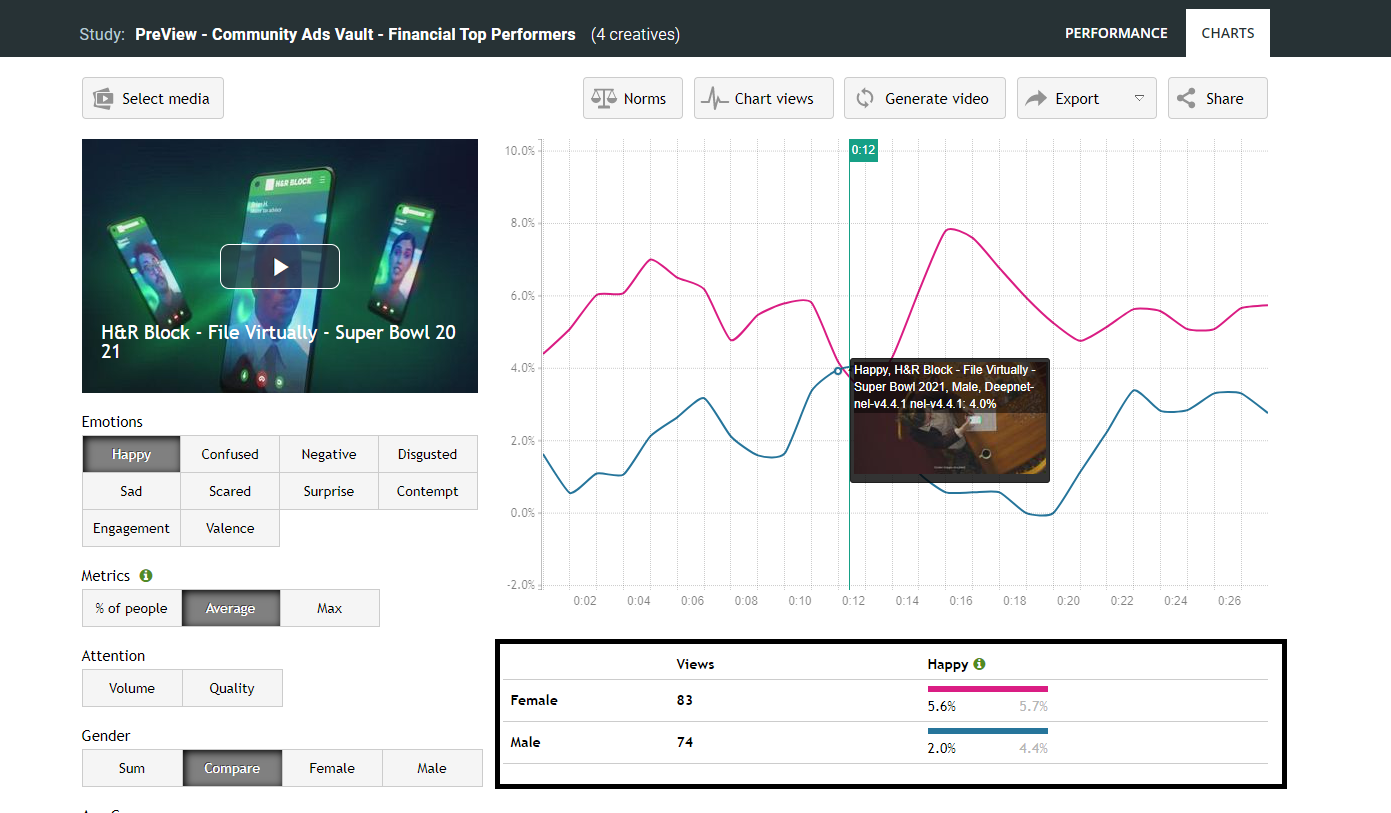Select Attention Quality

pos(232,688)
